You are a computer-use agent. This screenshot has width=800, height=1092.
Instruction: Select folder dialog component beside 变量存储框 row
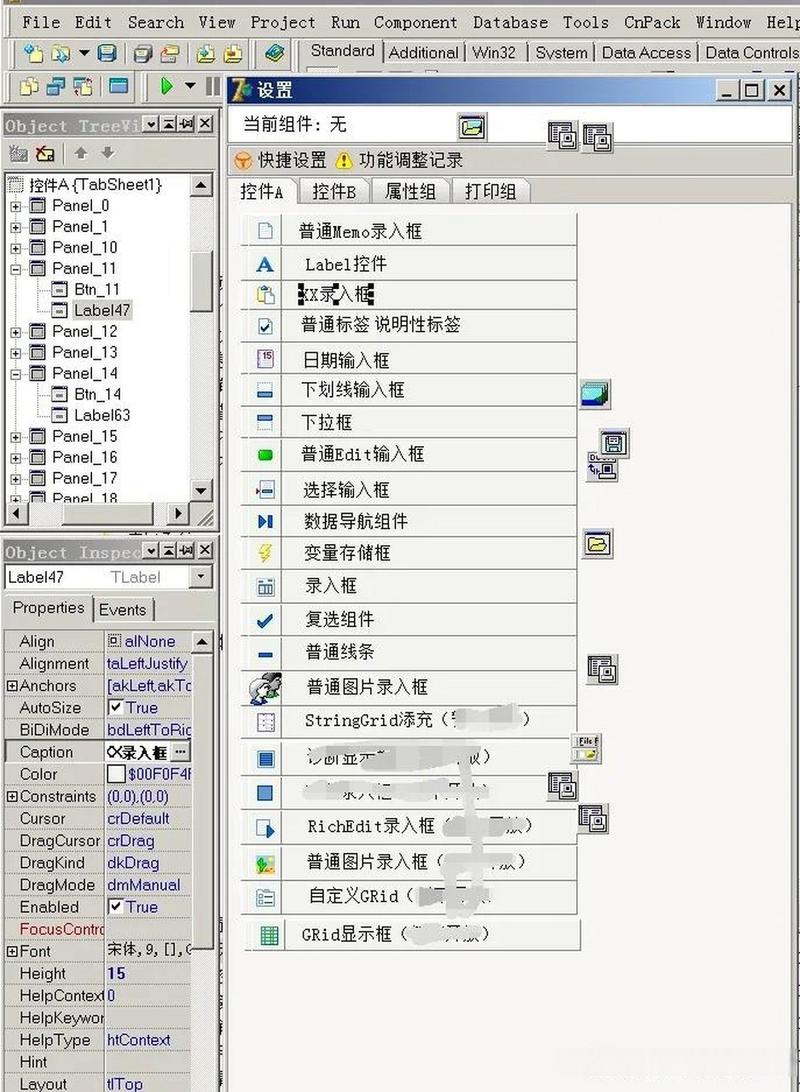pyautogui.click(x=598, y=543)
